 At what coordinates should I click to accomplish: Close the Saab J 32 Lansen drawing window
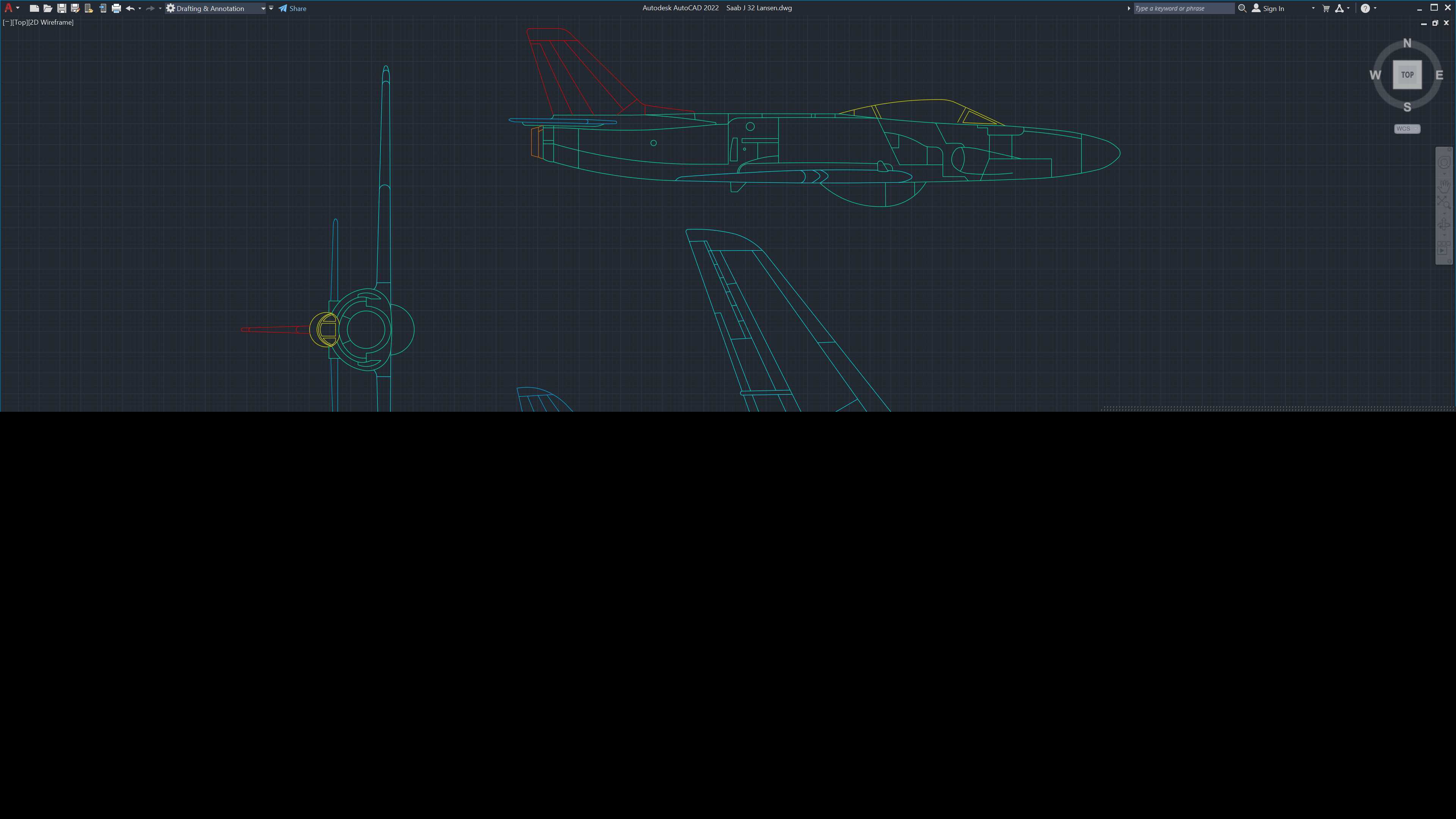(x=1447, y=23)
